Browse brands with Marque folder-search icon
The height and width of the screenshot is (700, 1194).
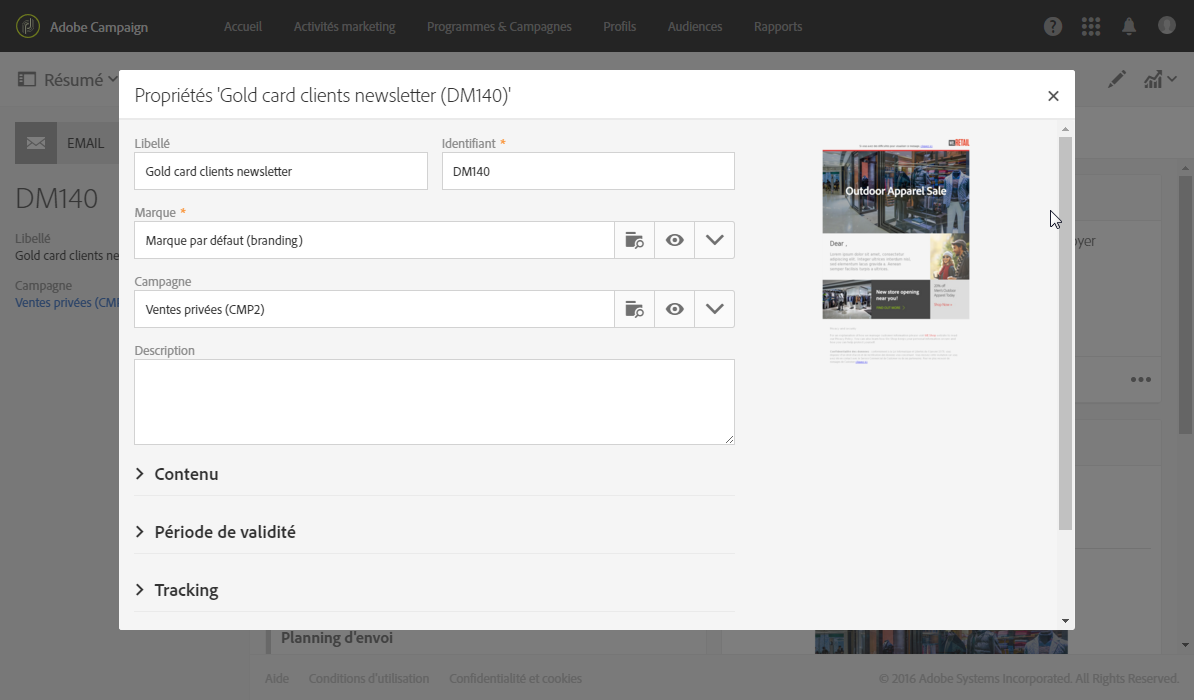point(634,240)
